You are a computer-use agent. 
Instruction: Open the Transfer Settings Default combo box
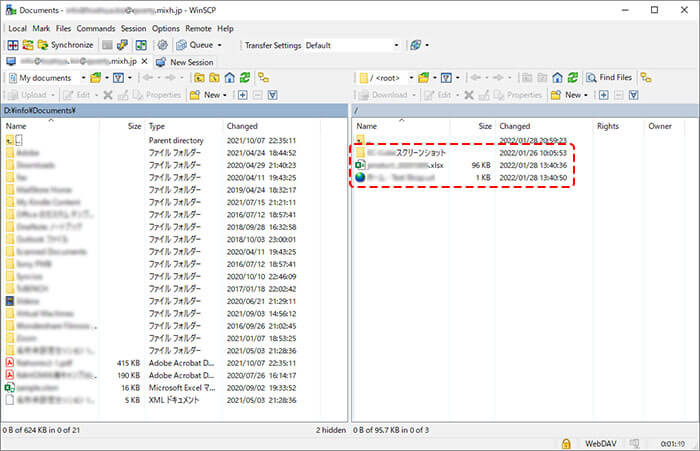tap(352, 45)
